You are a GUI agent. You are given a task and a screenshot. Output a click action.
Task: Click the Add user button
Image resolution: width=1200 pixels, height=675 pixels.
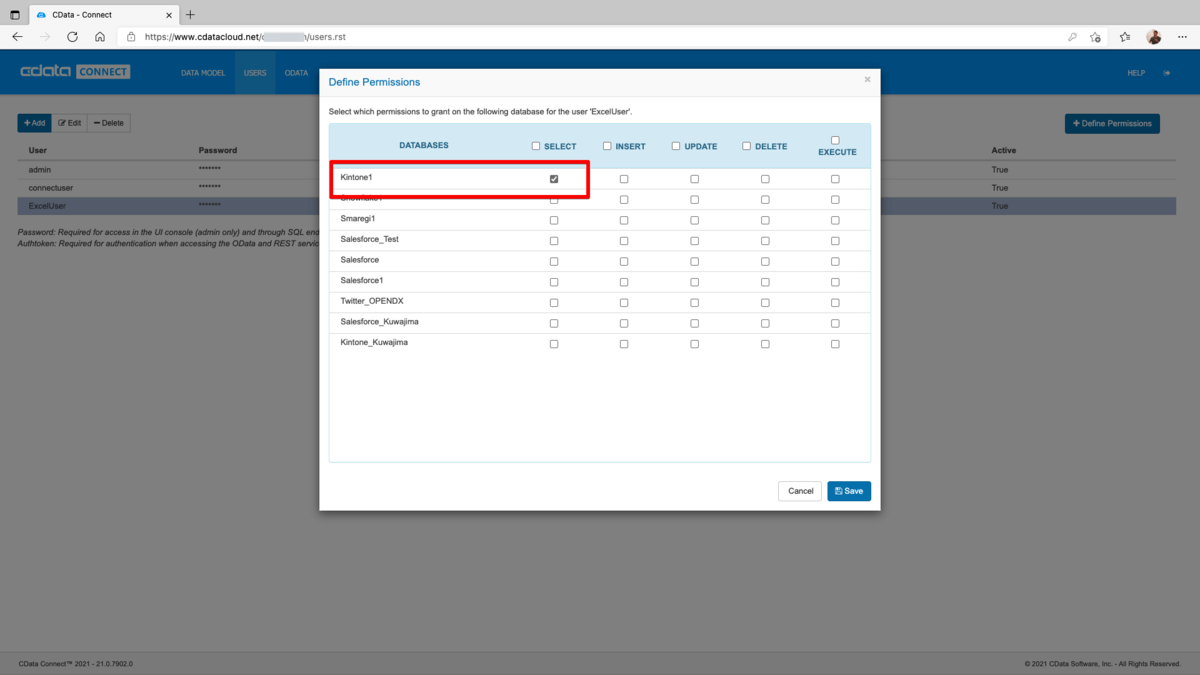coord(34,123)
